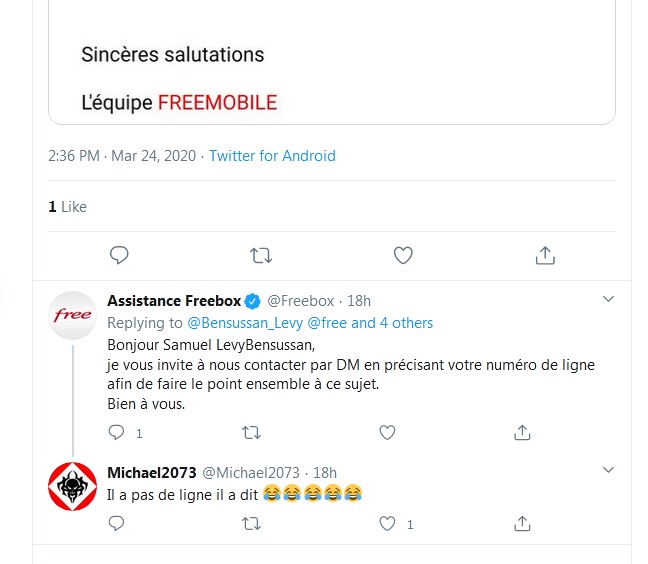This screenshot has height=564, width=648.
Task: Open the Twitter for Android link
Action: tap(272, 156)
